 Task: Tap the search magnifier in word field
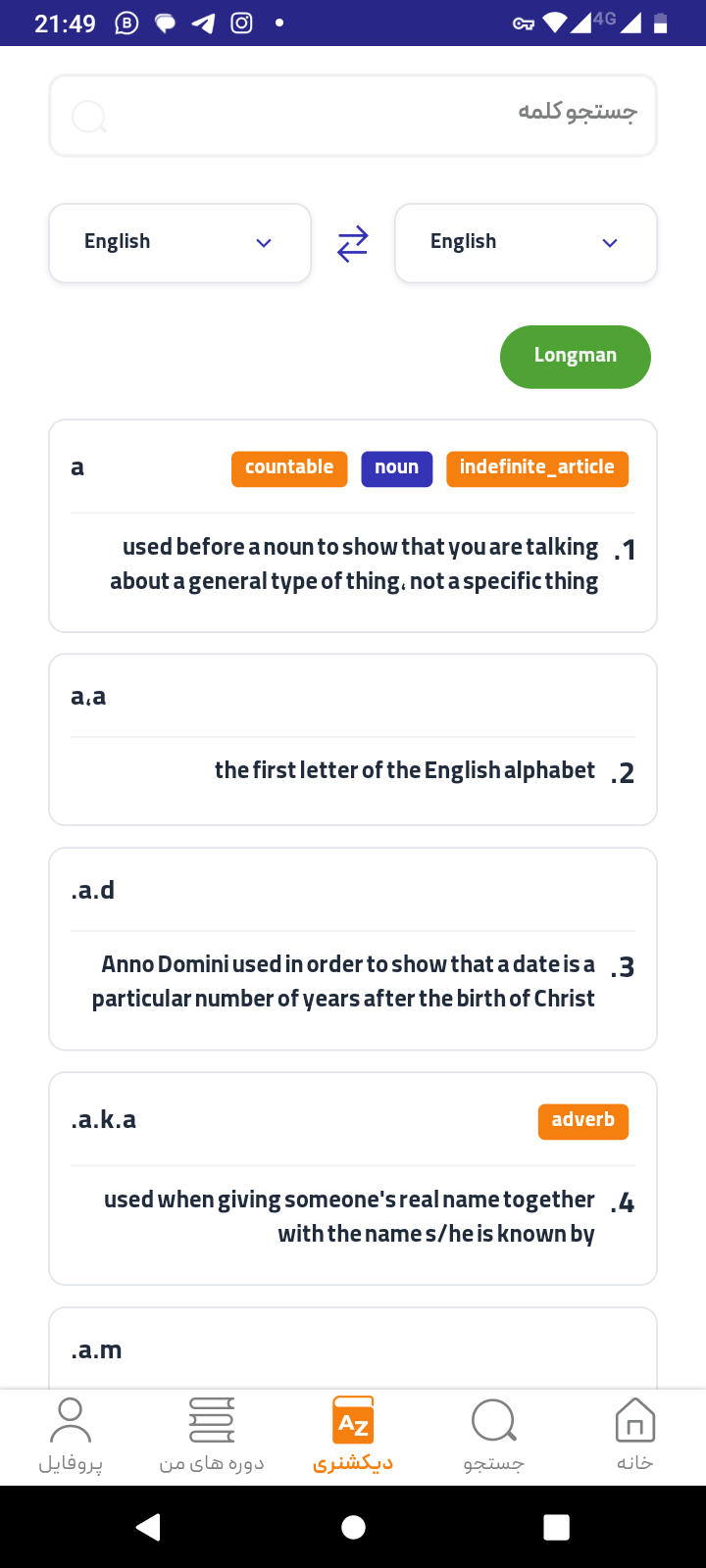click(89, 117)
